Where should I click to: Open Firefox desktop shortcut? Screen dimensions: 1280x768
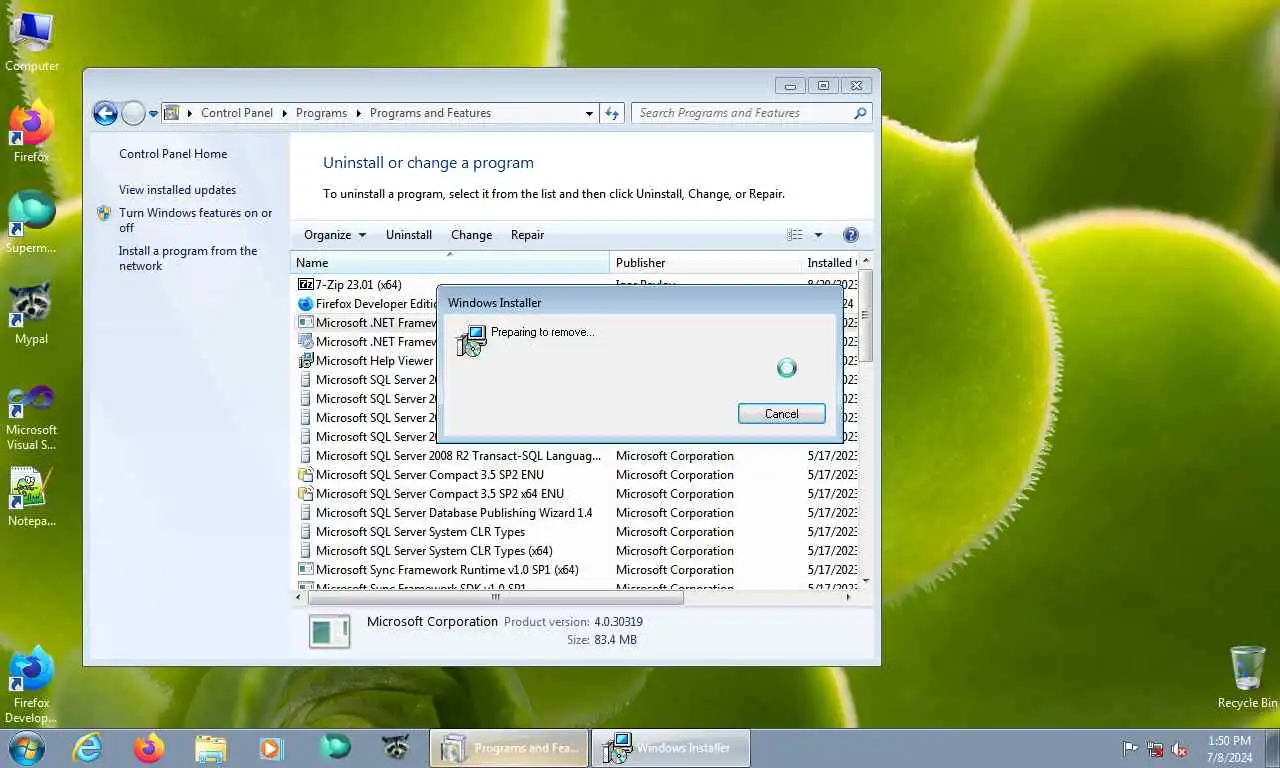[x=32, y=132]
